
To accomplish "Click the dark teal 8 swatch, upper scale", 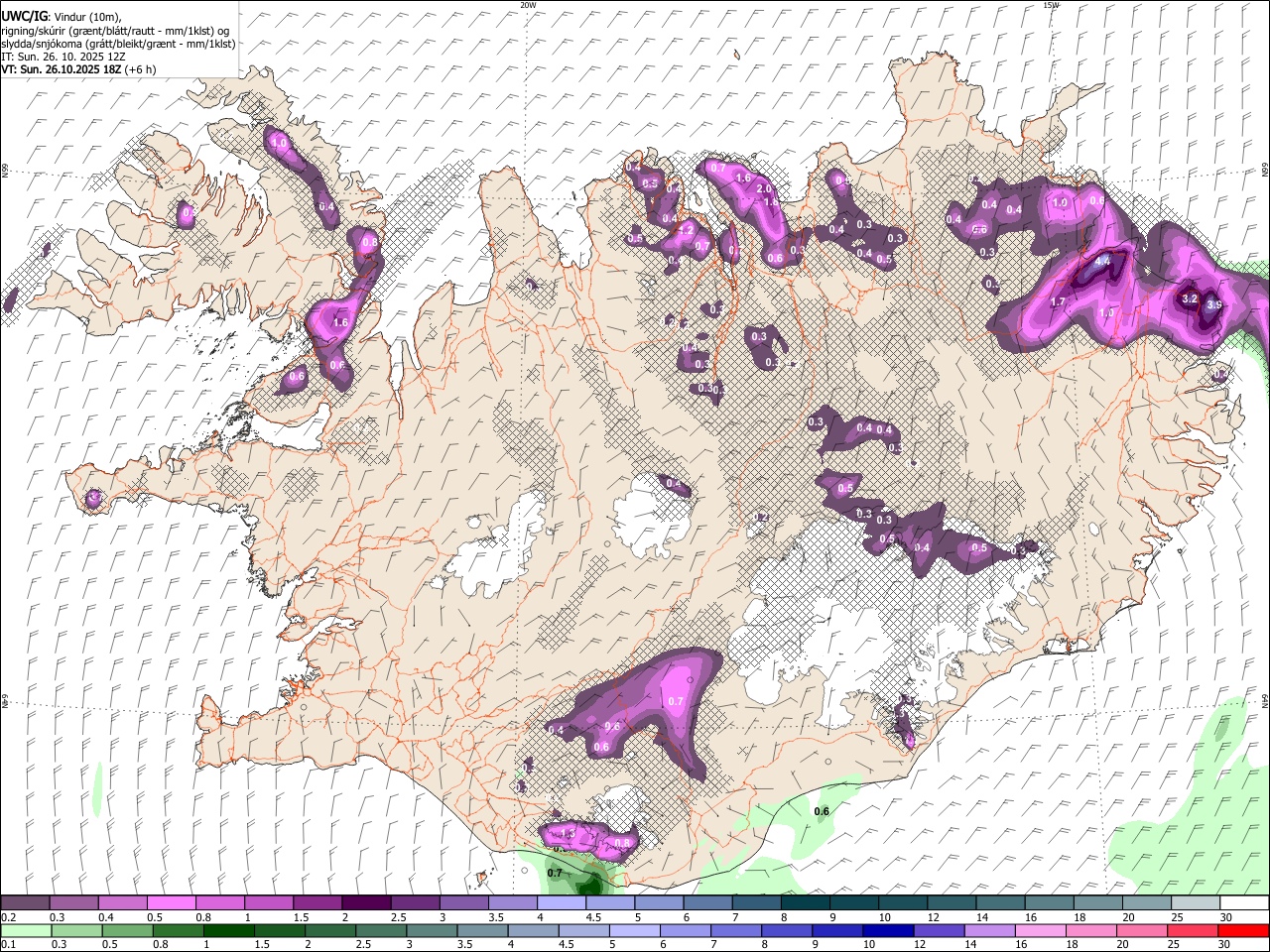I will click(805, 903).
